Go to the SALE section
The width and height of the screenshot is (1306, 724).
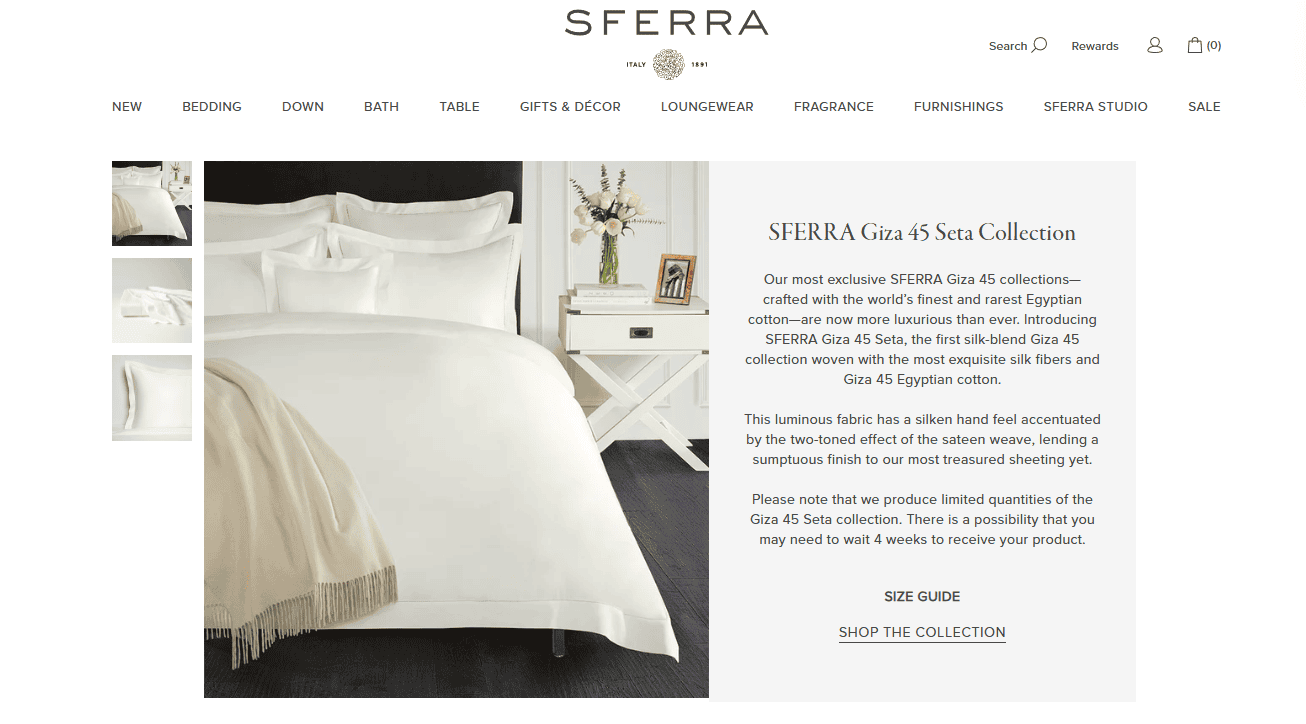point(1204,107)
